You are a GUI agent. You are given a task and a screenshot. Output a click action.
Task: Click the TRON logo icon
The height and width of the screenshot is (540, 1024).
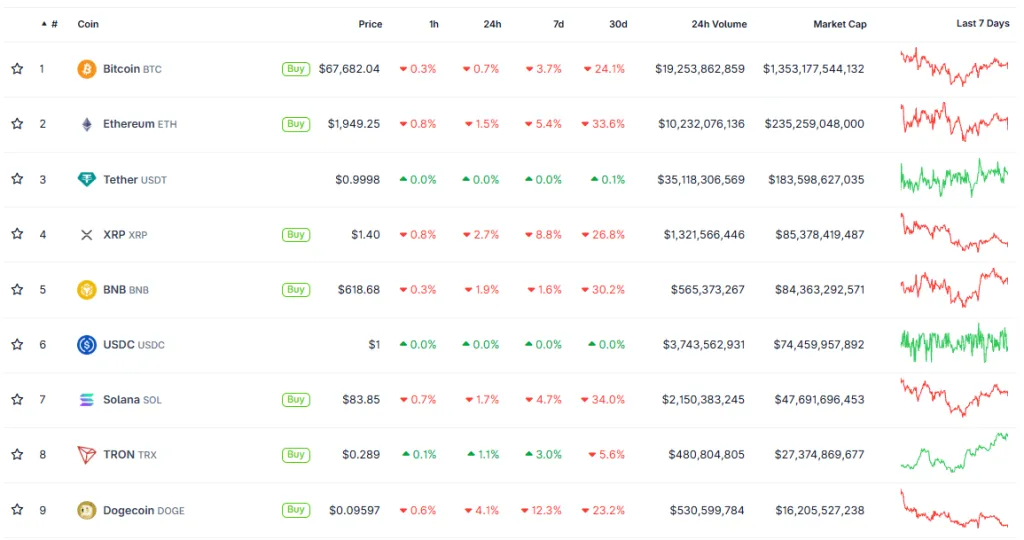click(87, 455)
